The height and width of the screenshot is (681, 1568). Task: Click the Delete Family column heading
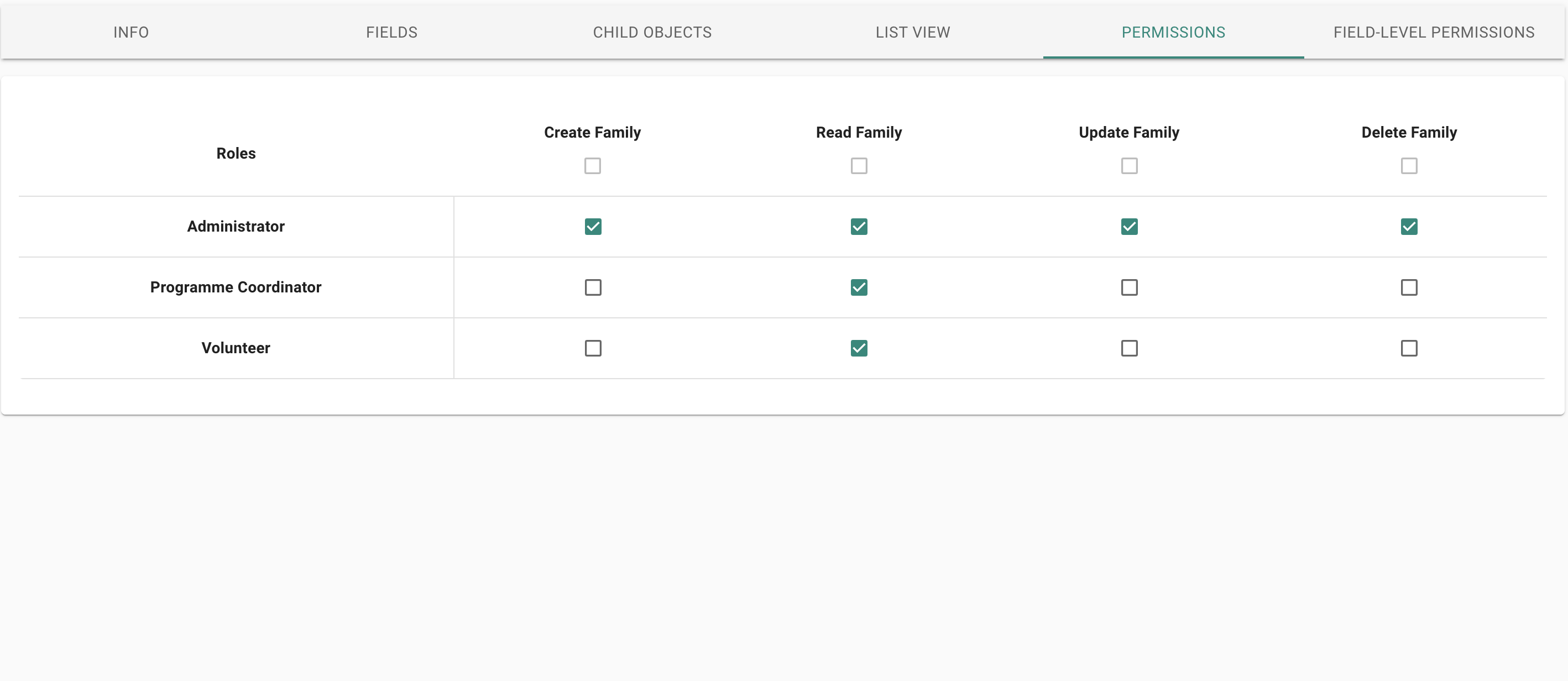pyautogui.click(x=1409, y=133)
